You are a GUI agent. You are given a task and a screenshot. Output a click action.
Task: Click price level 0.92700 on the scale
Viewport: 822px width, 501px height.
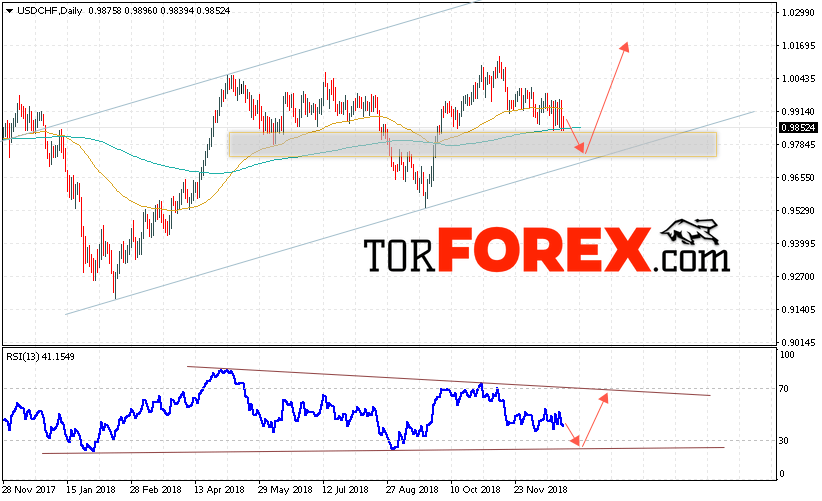tap(798, 277)
